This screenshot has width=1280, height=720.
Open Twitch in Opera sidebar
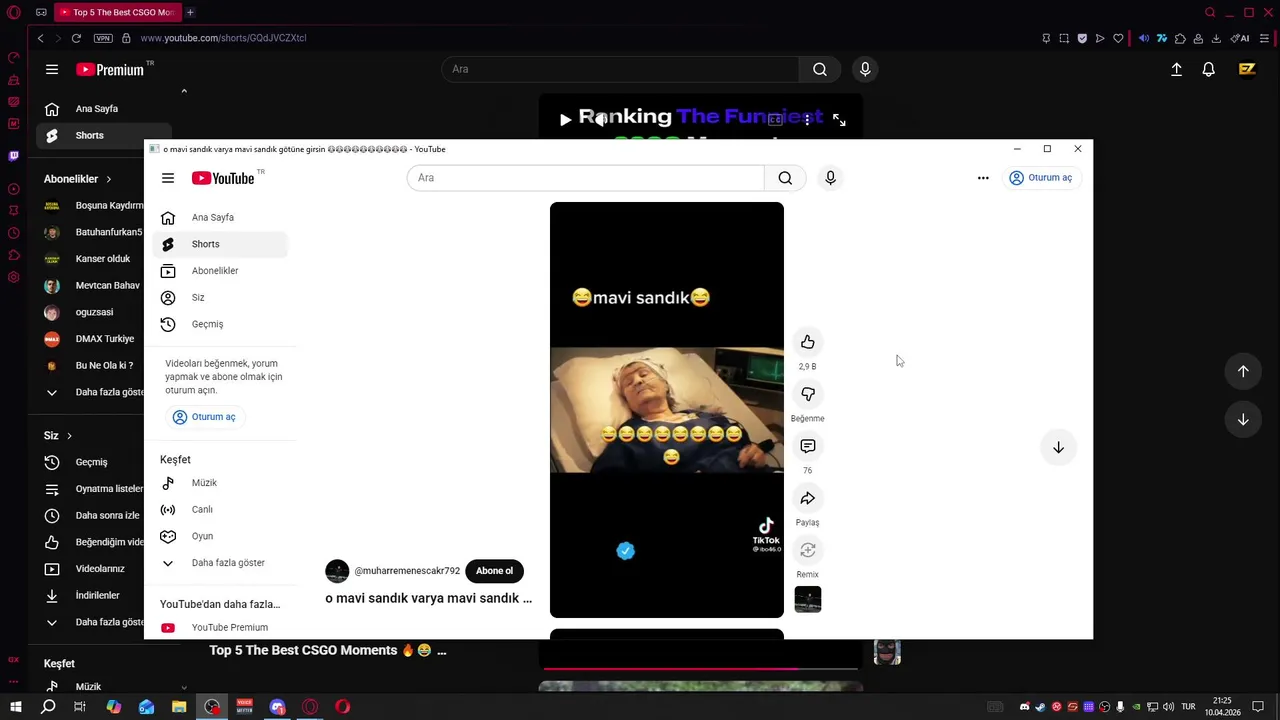[x=14, y=156]
